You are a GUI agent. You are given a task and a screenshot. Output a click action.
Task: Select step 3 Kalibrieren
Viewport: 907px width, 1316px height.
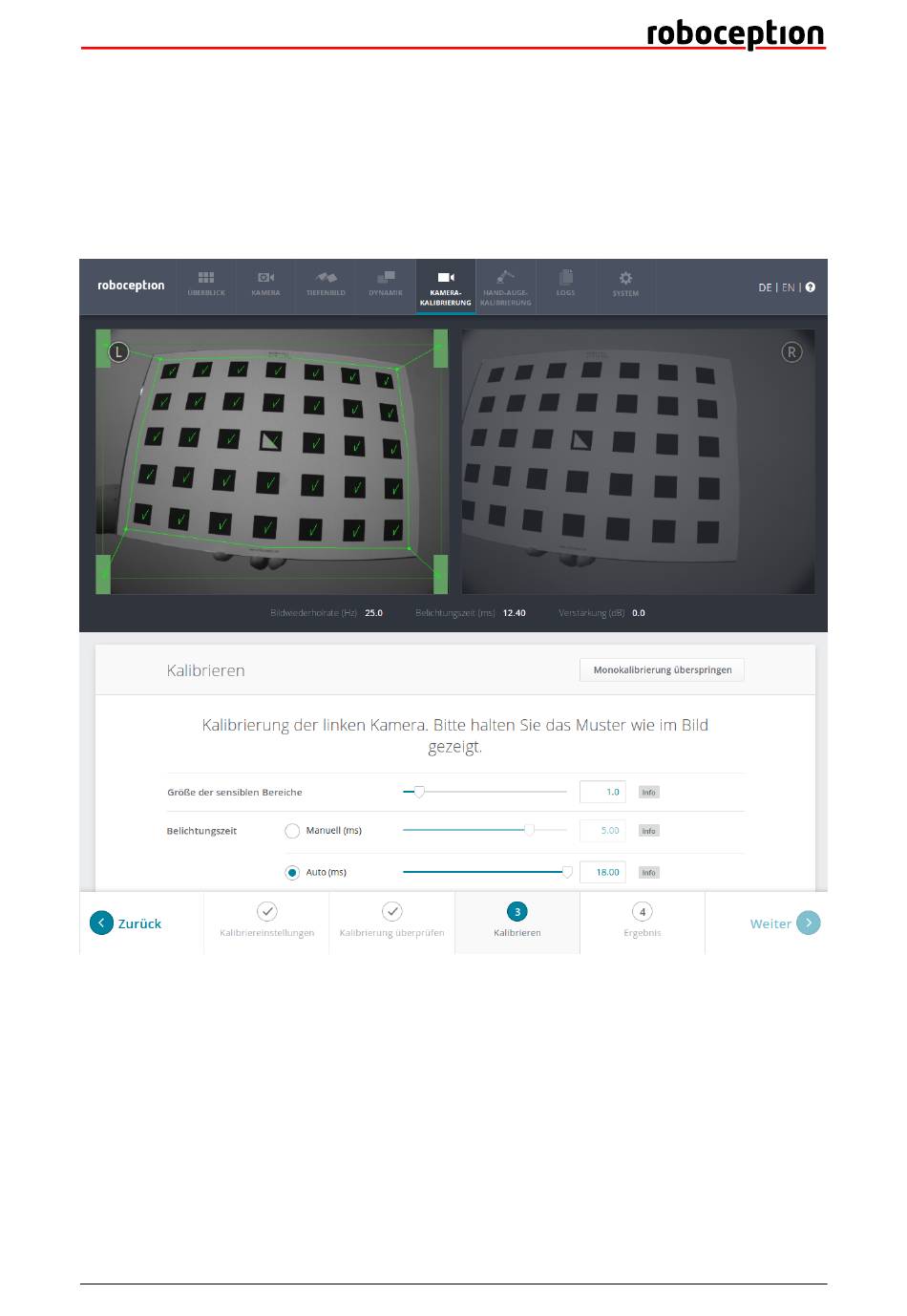coord(517,922)
